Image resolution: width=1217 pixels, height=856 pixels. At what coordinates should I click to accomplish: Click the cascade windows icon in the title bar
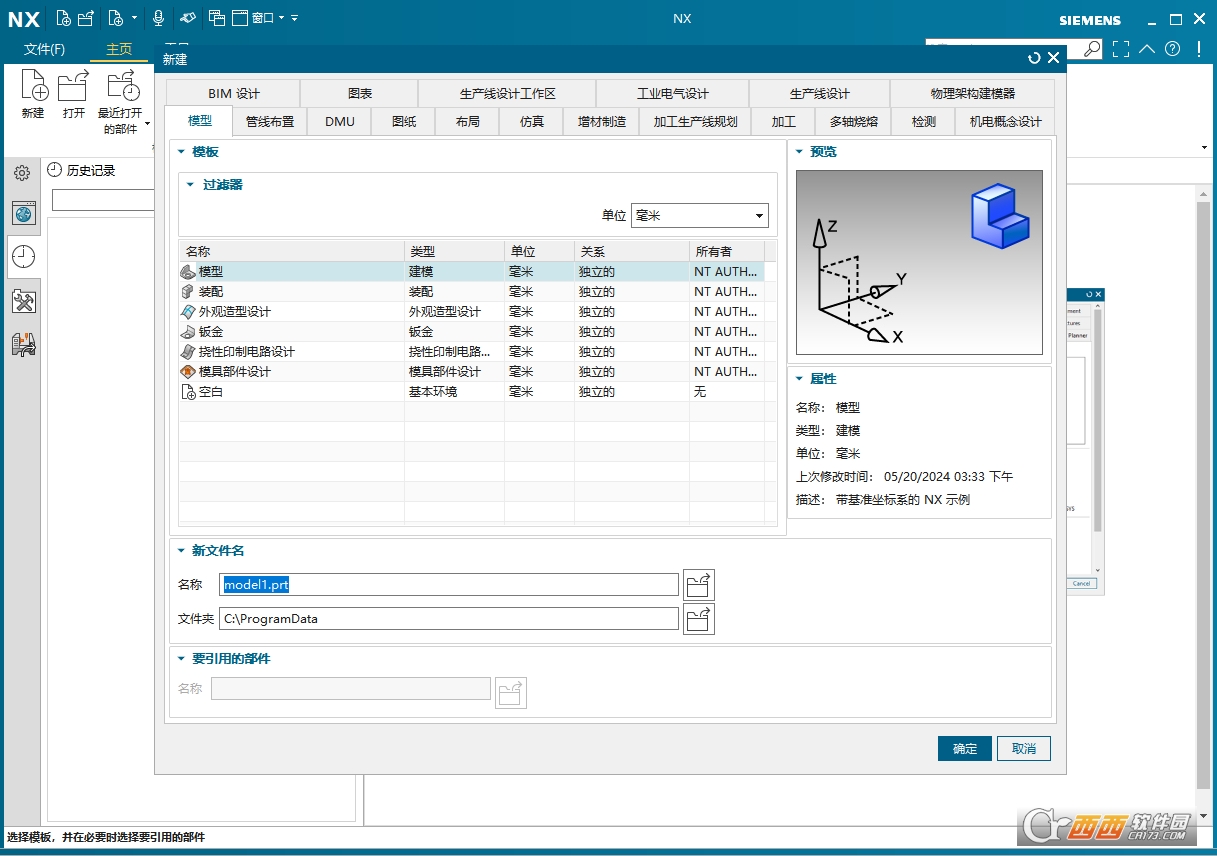point(217,18)
